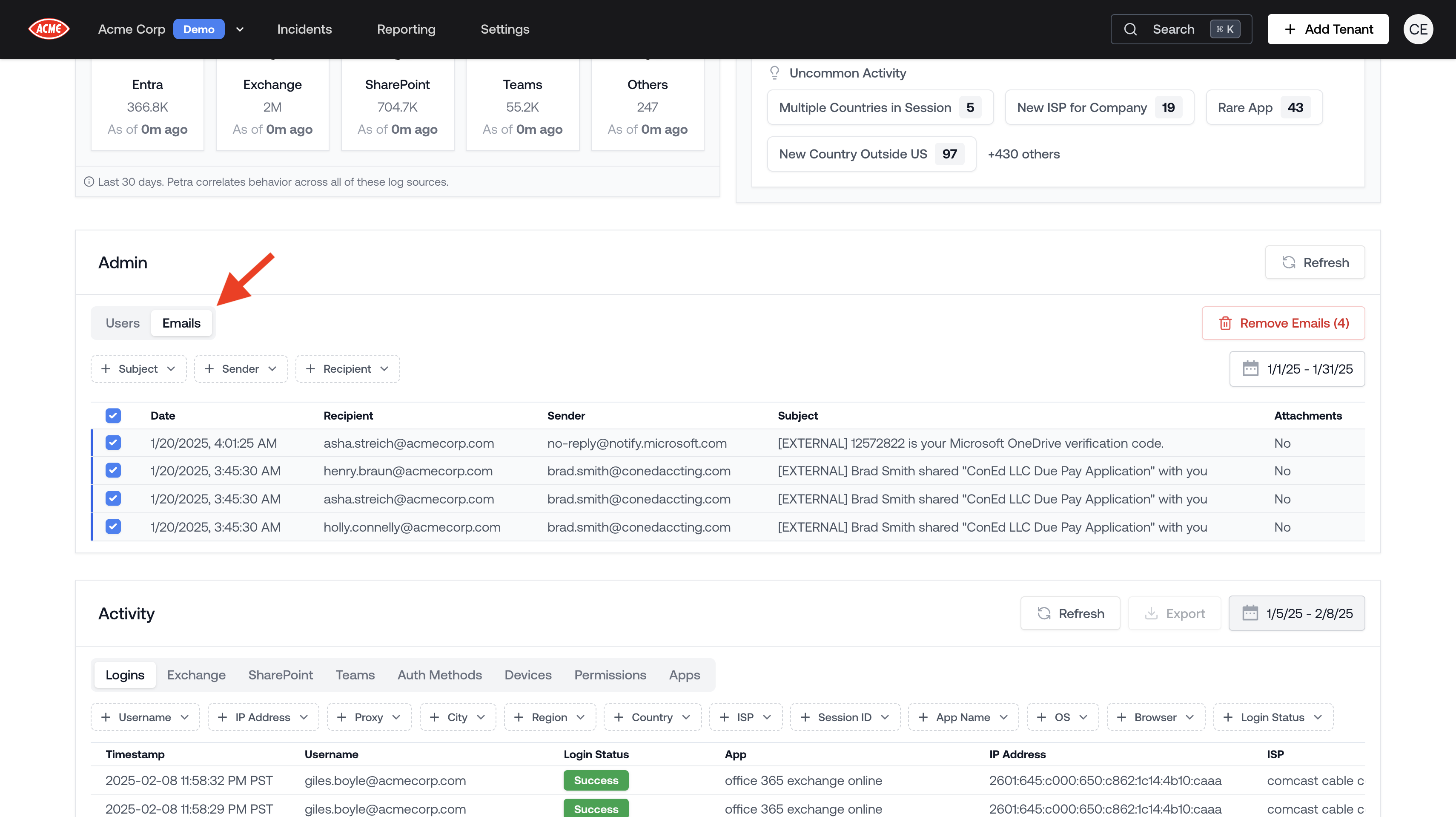Open the Sender filter dropdown

click(x=241, y=368)
